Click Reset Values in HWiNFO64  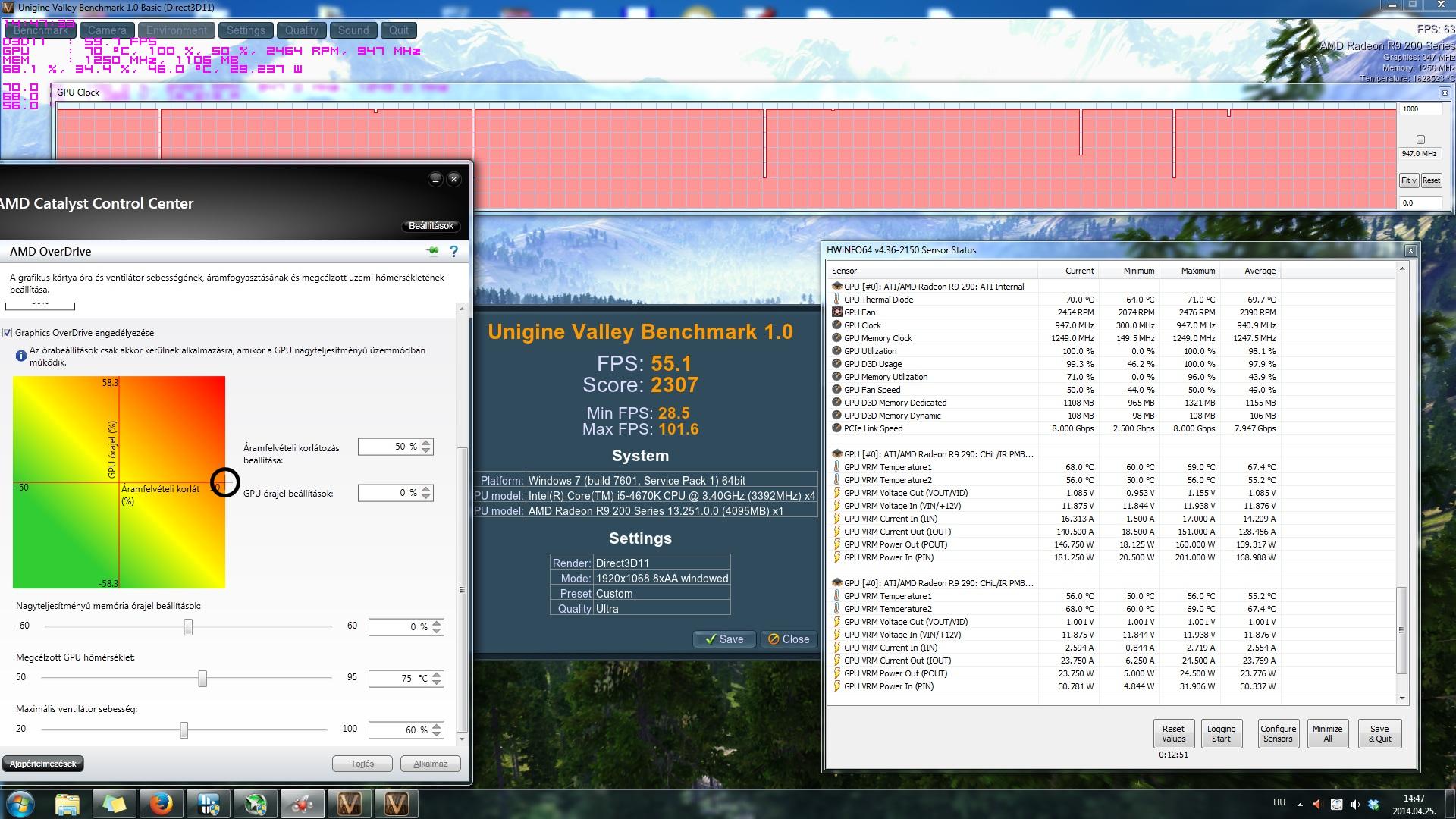click(1173, 733)
